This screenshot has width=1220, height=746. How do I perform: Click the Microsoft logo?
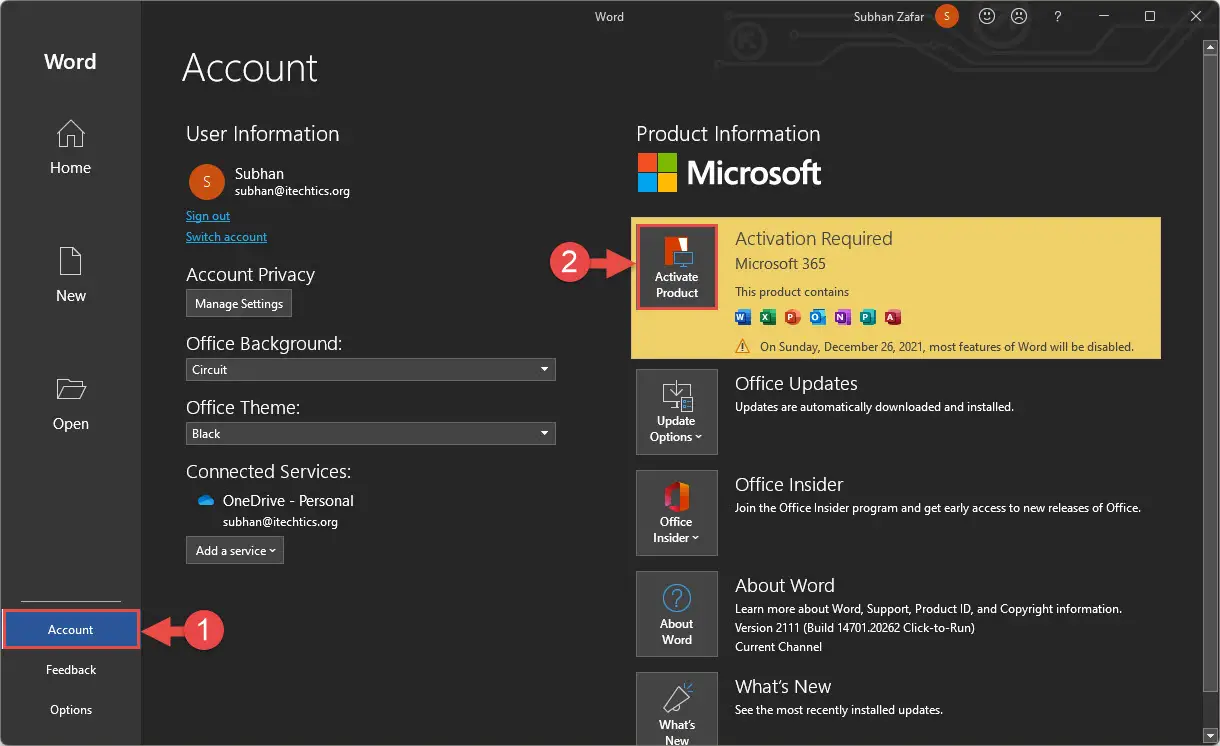(730, 173)
